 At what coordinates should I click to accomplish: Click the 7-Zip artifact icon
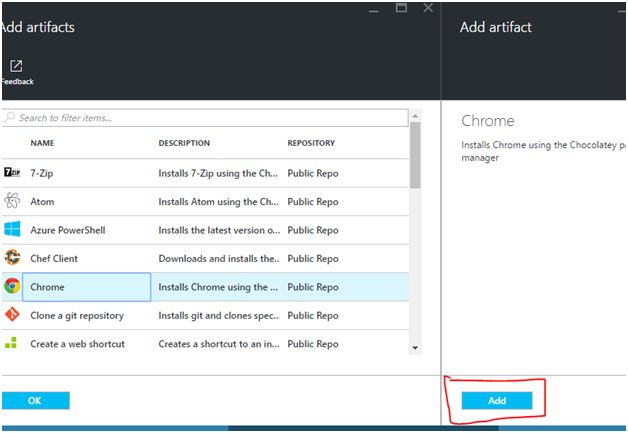(12, 173)
